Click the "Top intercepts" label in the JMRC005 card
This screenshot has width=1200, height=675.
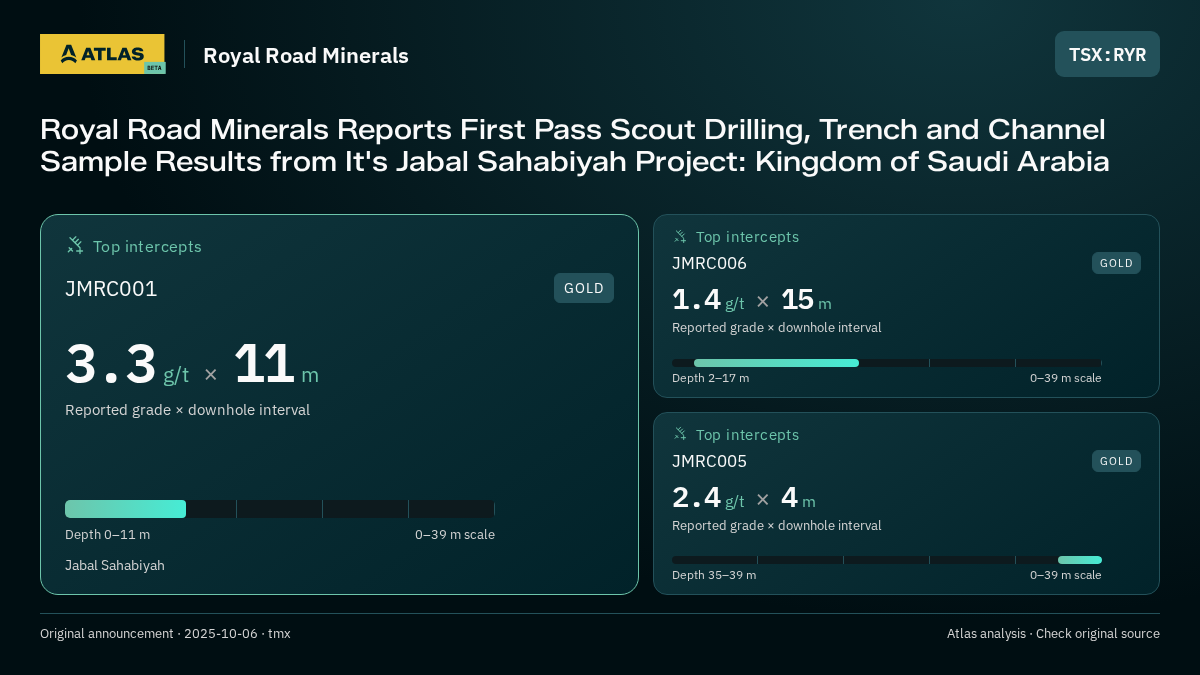(747, 435)
